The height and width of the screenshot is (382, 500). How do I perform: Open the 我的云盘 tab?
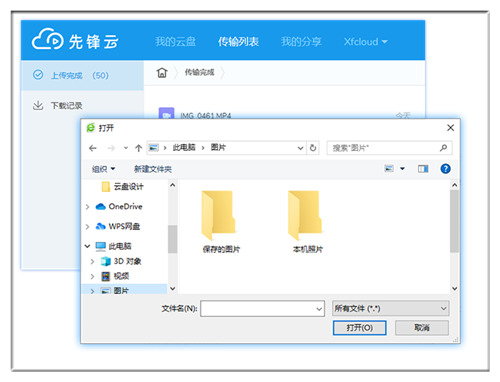(x=175, y=42)
